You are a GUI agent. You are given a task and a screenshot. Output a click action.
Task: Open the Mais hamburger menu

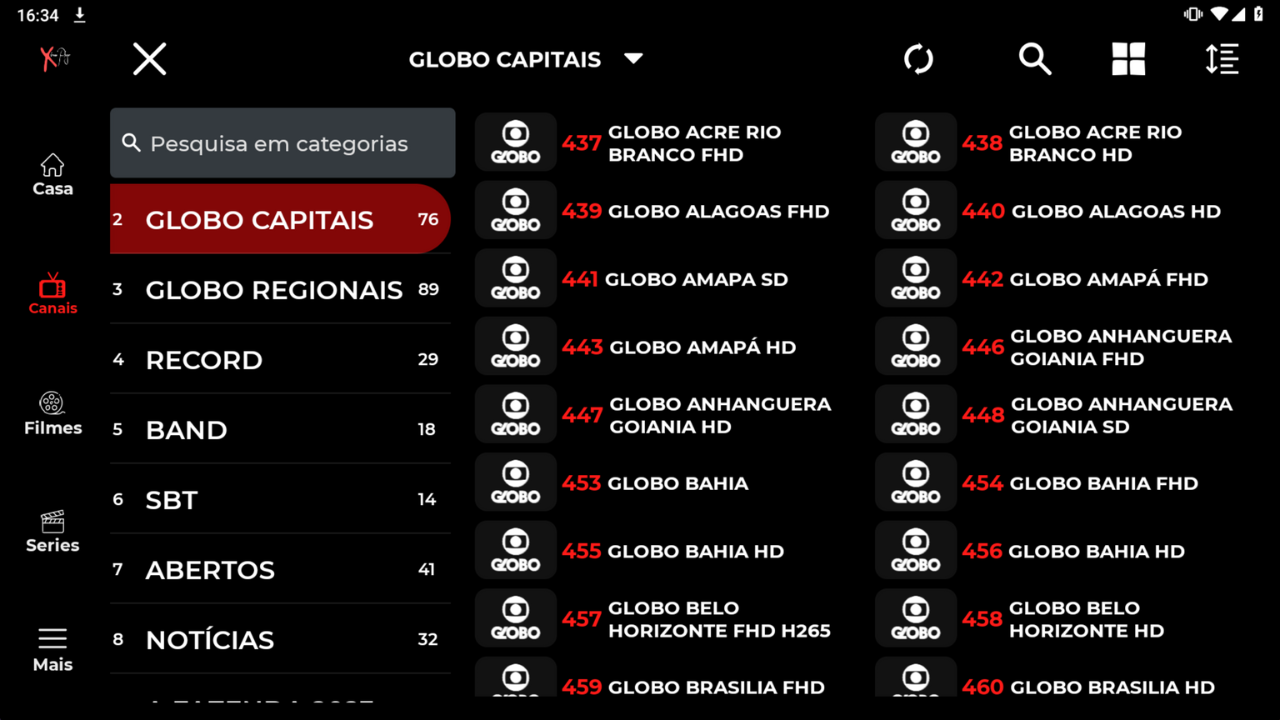tap(52, 649)
